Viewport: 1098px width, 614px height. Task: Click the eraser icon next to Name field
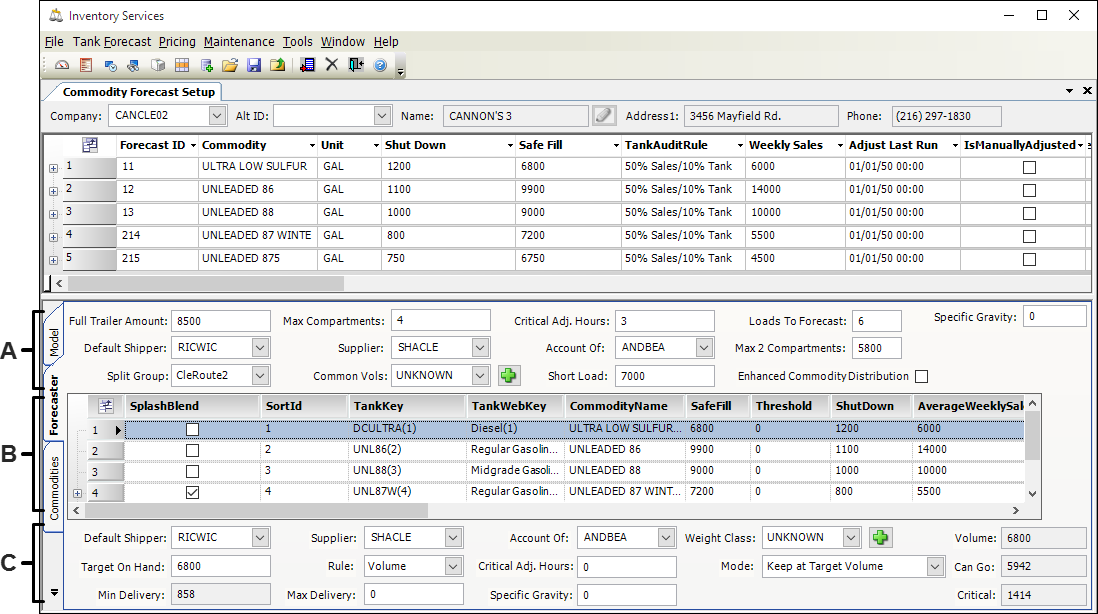click(x=603, y=116)
